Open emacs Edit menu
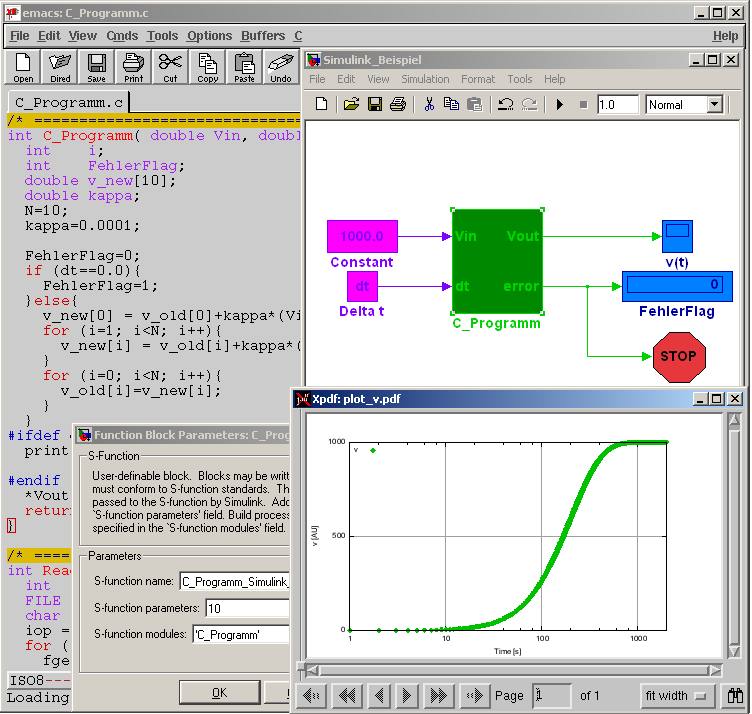The height and width of the screenshot is (714, 752). point(49,36)
